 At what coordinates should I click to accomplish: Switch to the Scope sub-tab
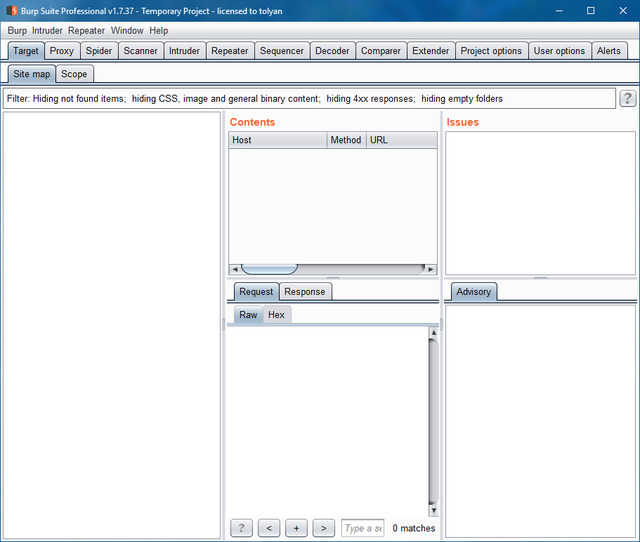point(74,74)
